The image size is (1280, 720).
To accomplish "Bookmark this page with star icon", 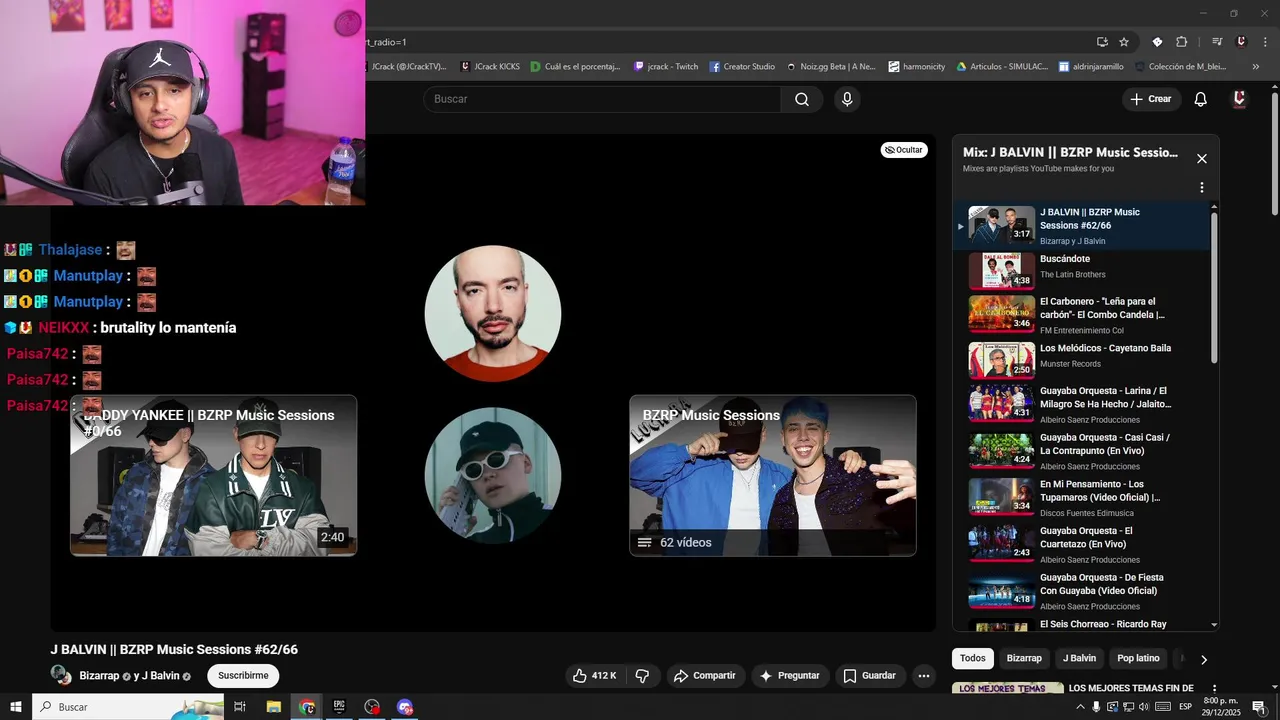I will coord(1124,42).
